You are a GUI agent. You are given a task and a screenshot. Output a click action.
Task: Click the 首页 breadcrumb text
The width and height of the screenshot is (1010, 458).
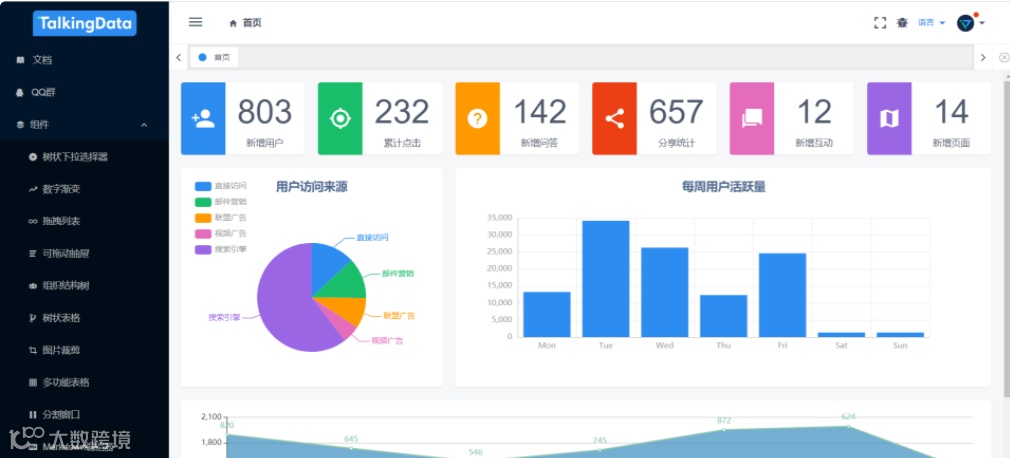click(x=252, y=23)
